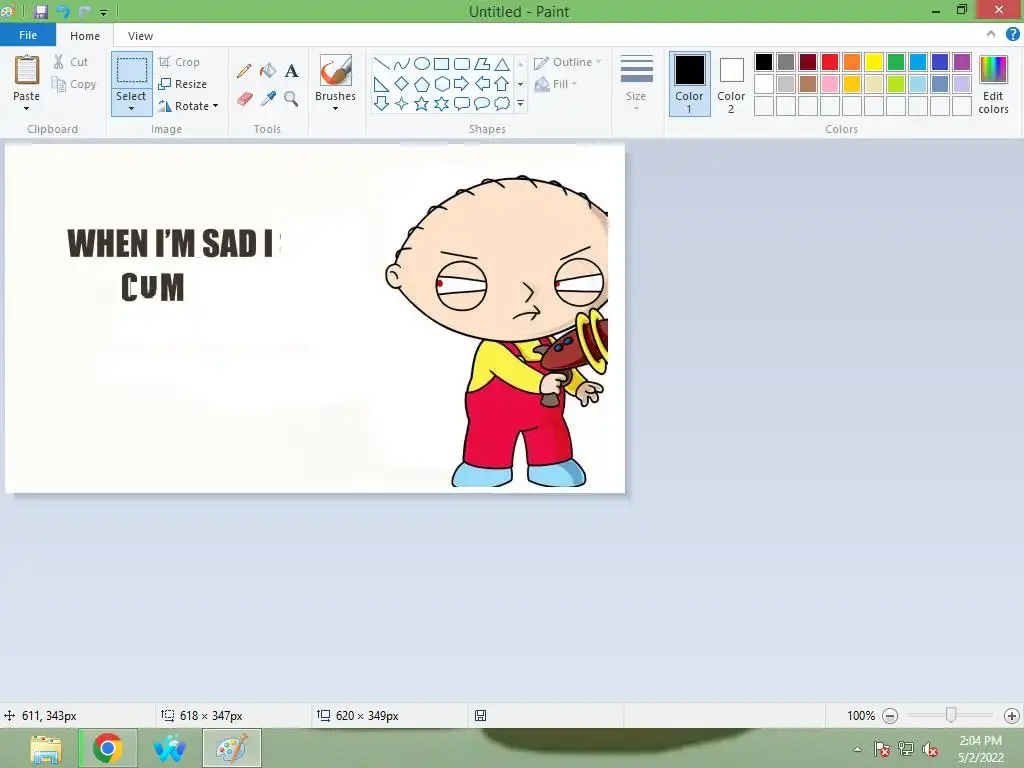Pick the yellow color swatch
The image size is (1024, 768).
pos(874,62)
